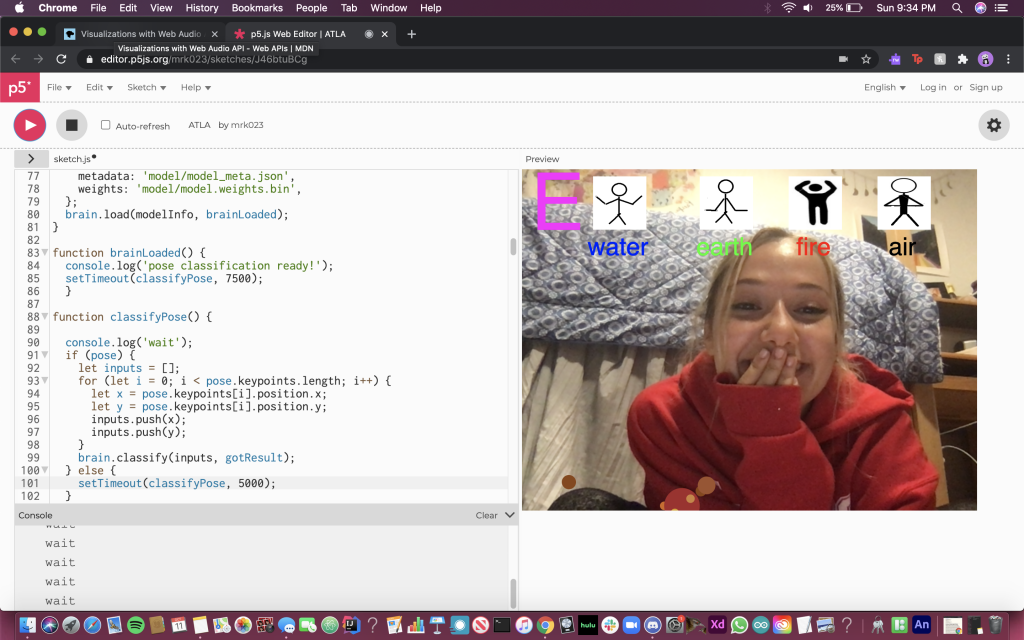Reload the page in Chrome

pyautogui.click(x=62, y=59)
